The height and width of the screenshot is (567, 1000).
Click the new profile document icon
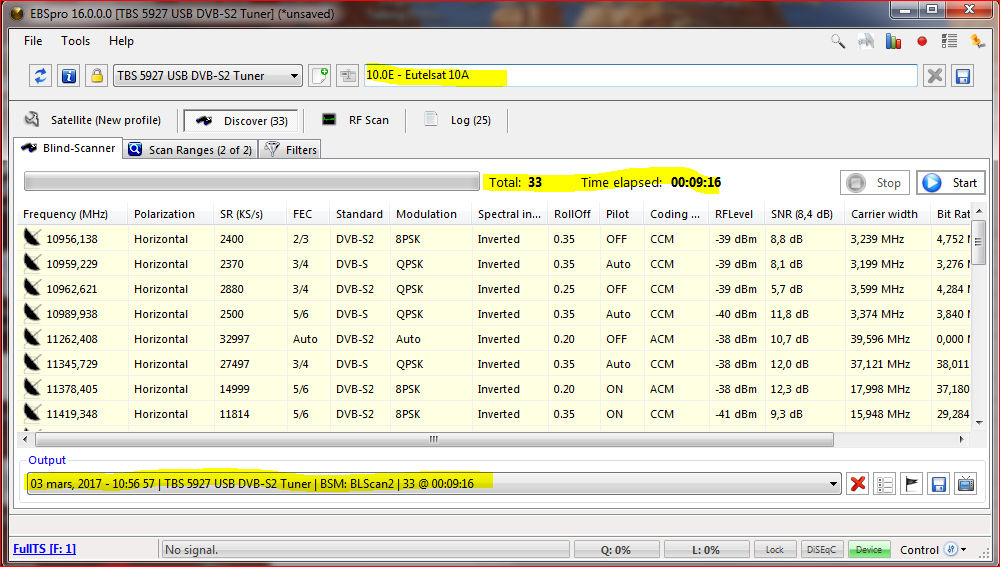click(x=319, y=76)
